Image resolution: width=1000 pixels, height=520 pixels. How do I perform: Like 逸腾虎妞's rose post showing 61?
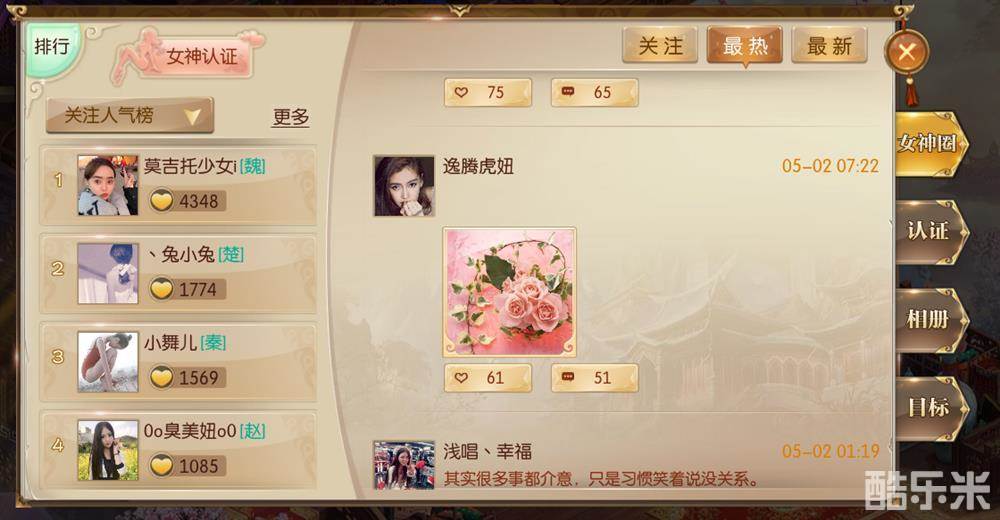tap(488, 378)
